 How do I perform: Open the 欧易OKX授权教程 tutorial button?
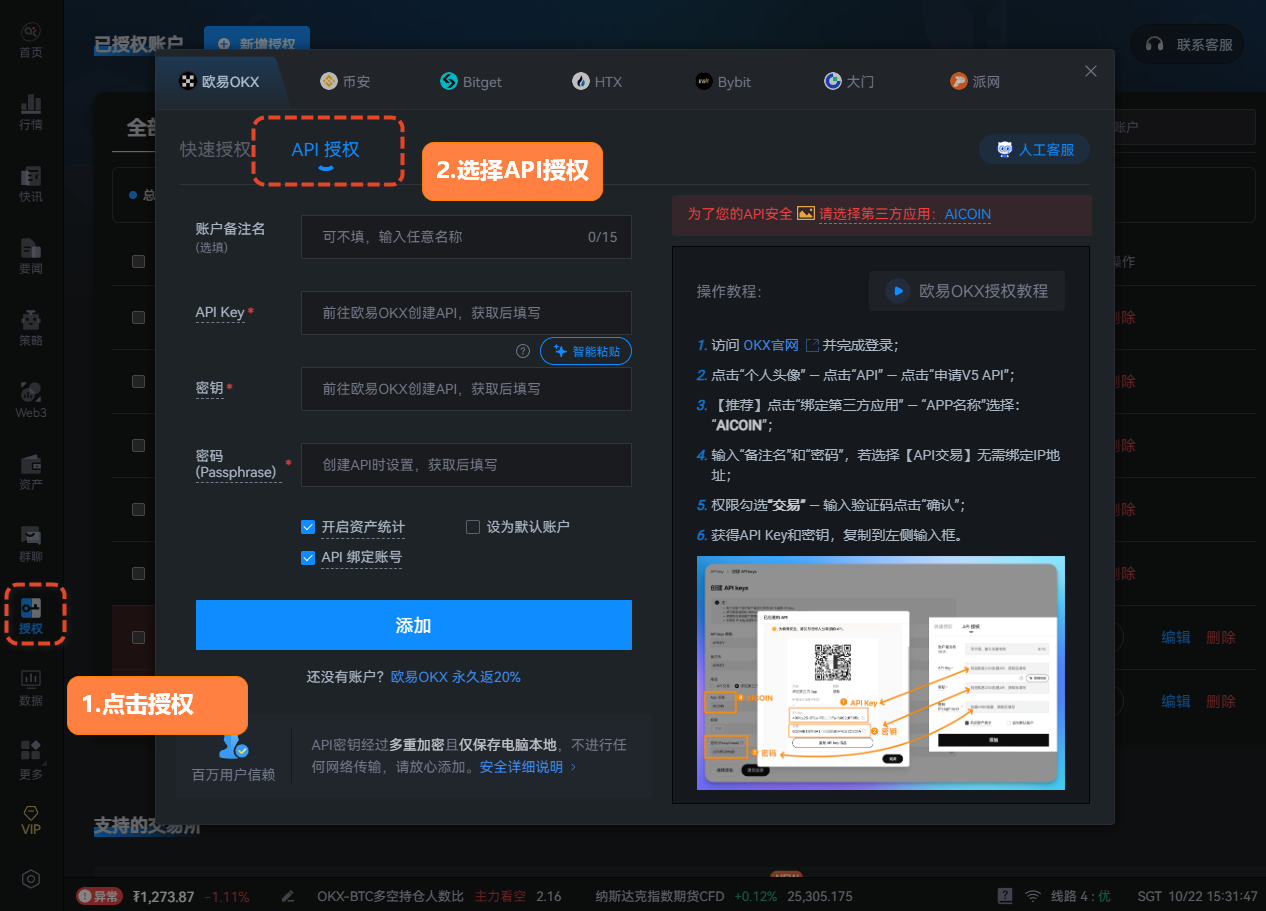point(967,291)
